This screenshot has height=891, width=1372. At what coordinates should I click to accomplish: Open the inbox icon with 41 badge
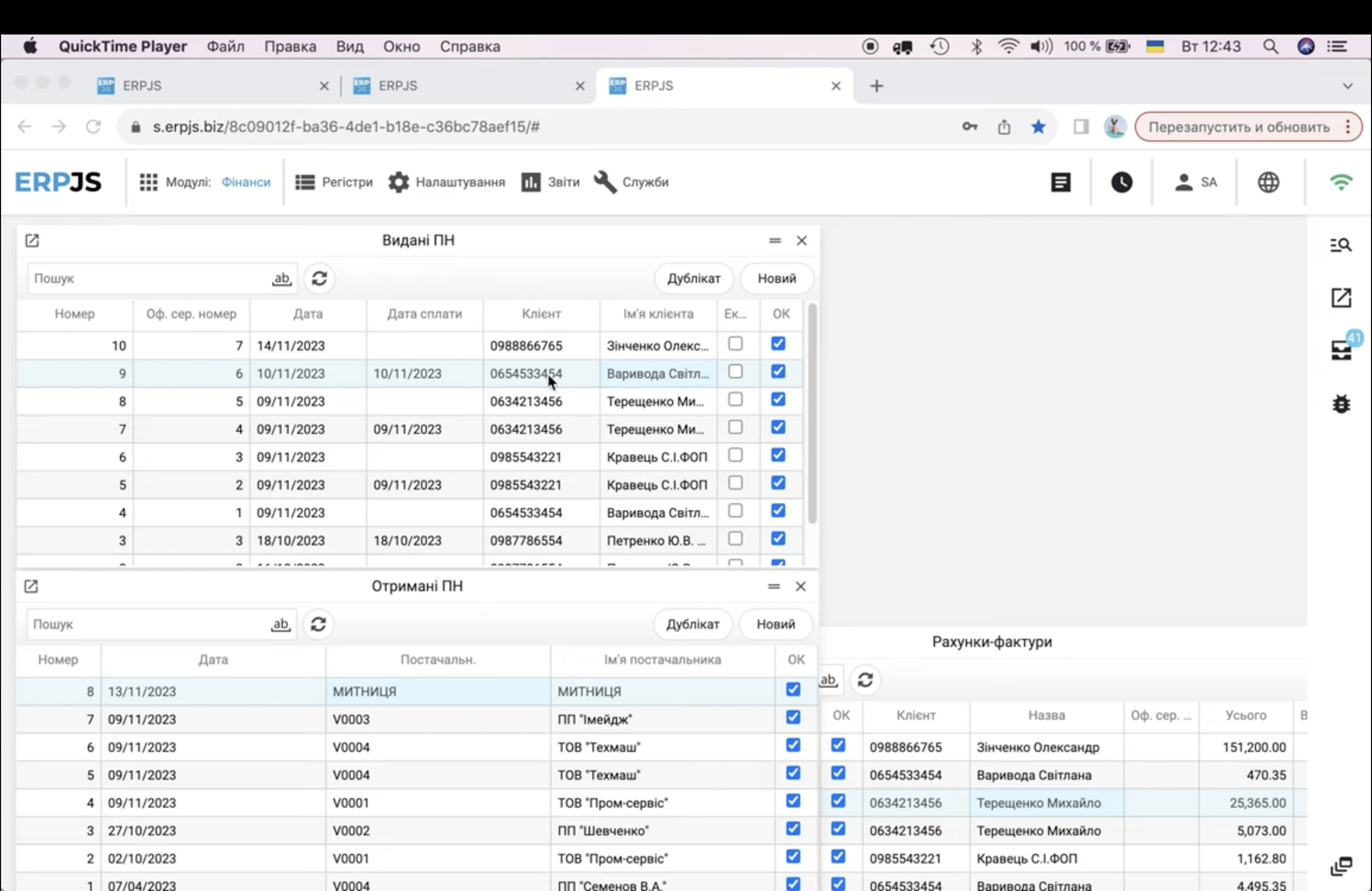(x=1342, y=350)
